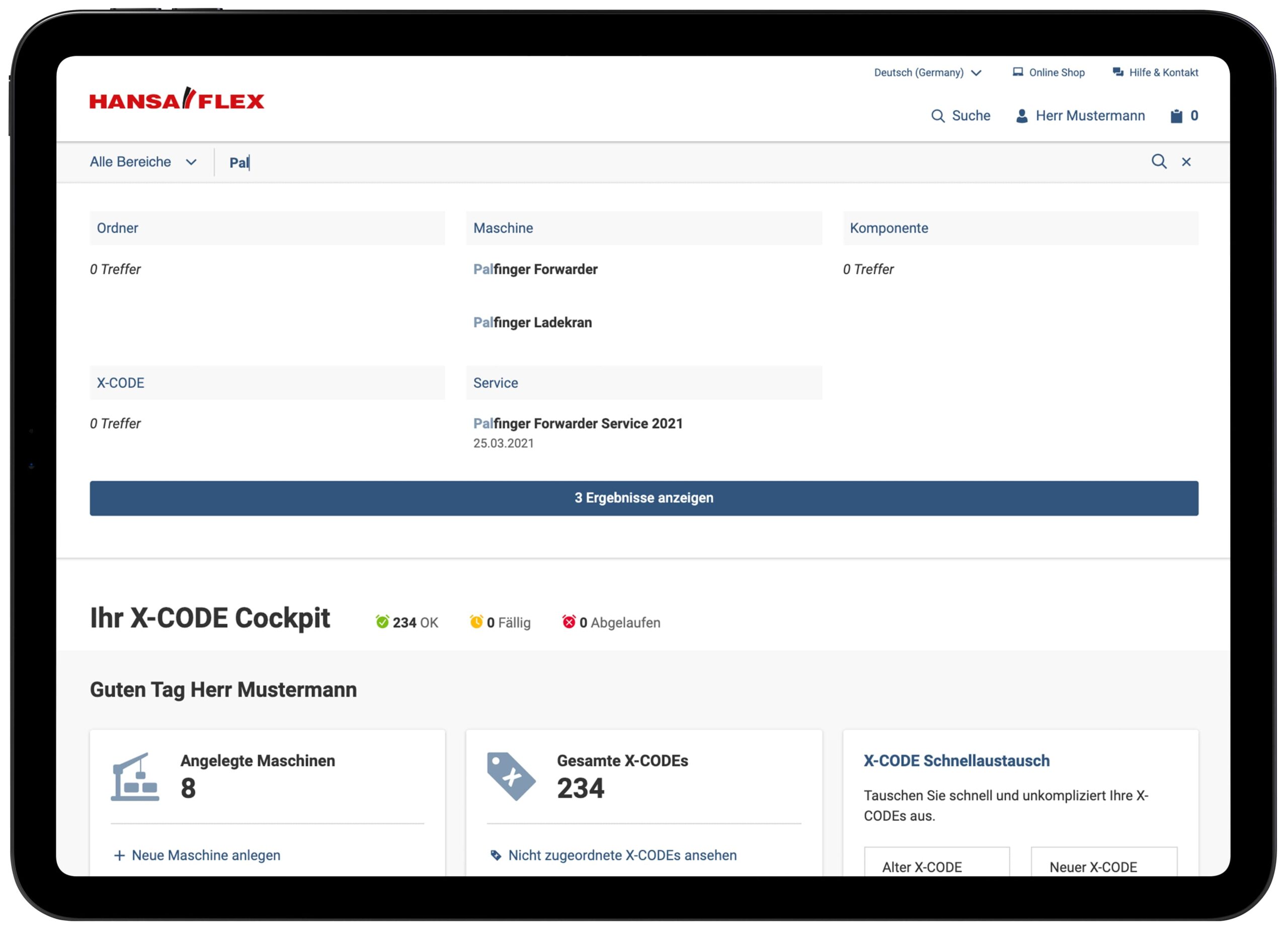The image size is (1288, 933).
Task: Click the magnifier icon in search bar
Action: point(1159,162)
